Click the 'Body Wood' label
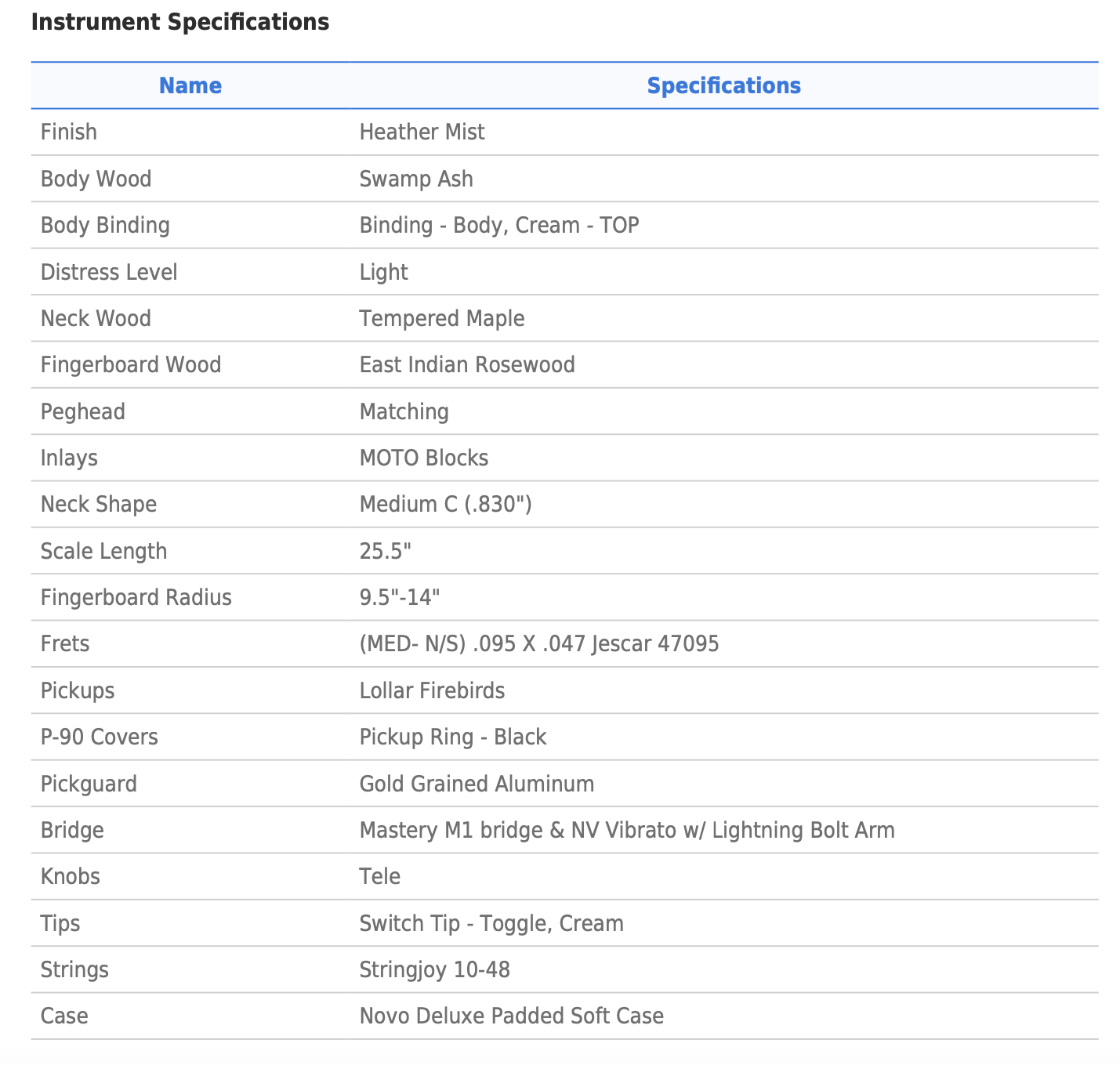Screen dimensions: 1120x1065 [96, 179]
